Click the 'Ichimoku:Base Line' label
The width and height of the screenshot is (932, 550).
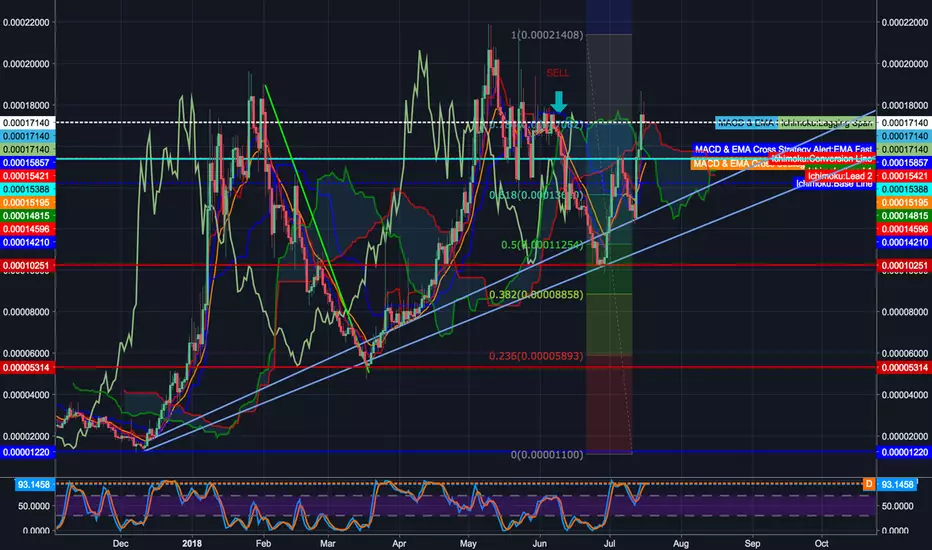click(x=834, y=184)
